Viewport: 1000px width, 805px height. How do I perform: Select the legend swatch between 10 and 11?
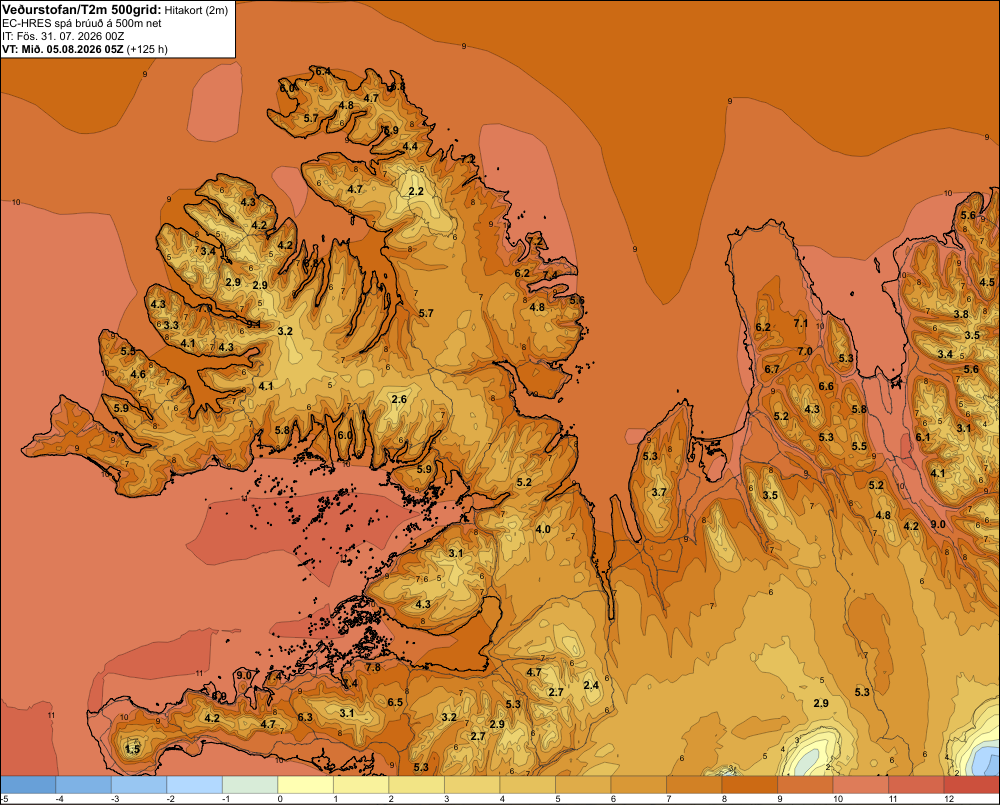point(860,784)
